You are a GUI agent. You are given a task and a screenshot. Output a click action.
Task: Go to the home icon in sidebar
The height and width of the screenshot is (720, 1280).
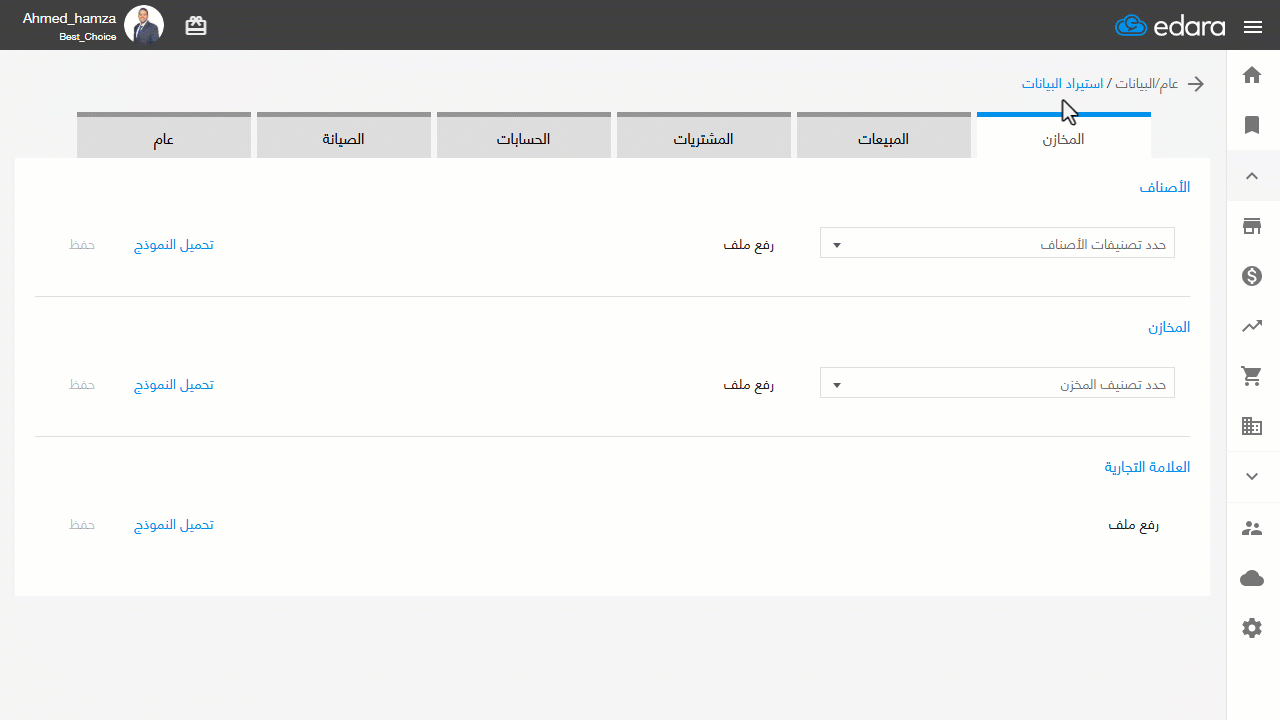pos(1252,75)
